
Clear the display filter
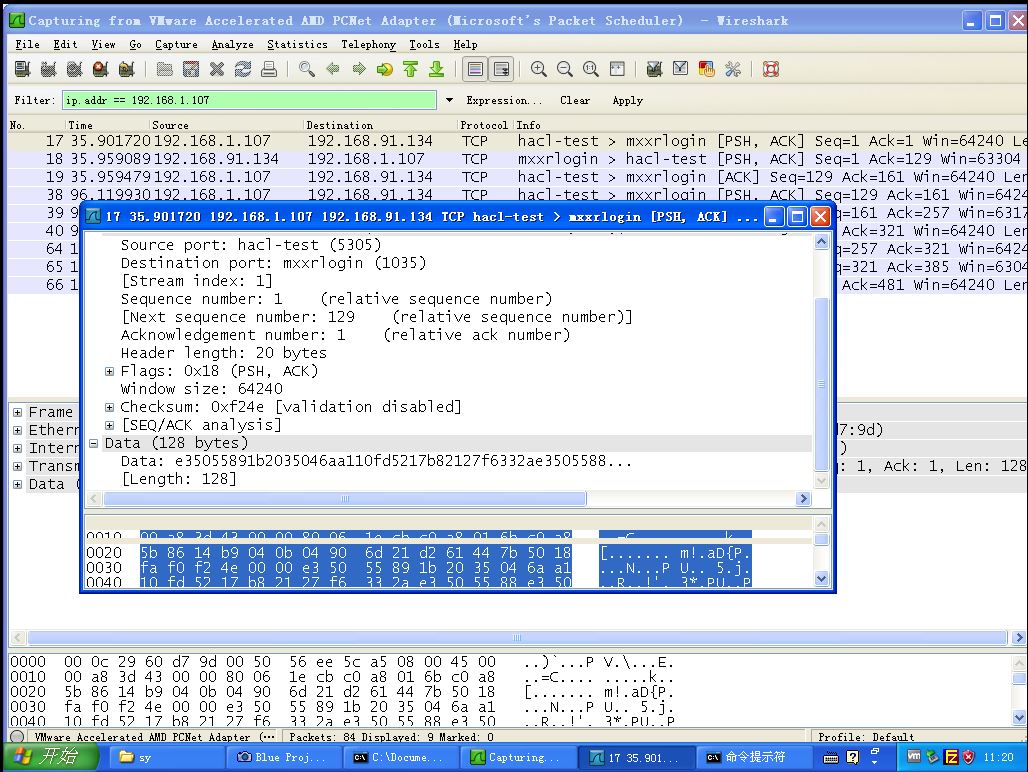click(x=575, y=100)
